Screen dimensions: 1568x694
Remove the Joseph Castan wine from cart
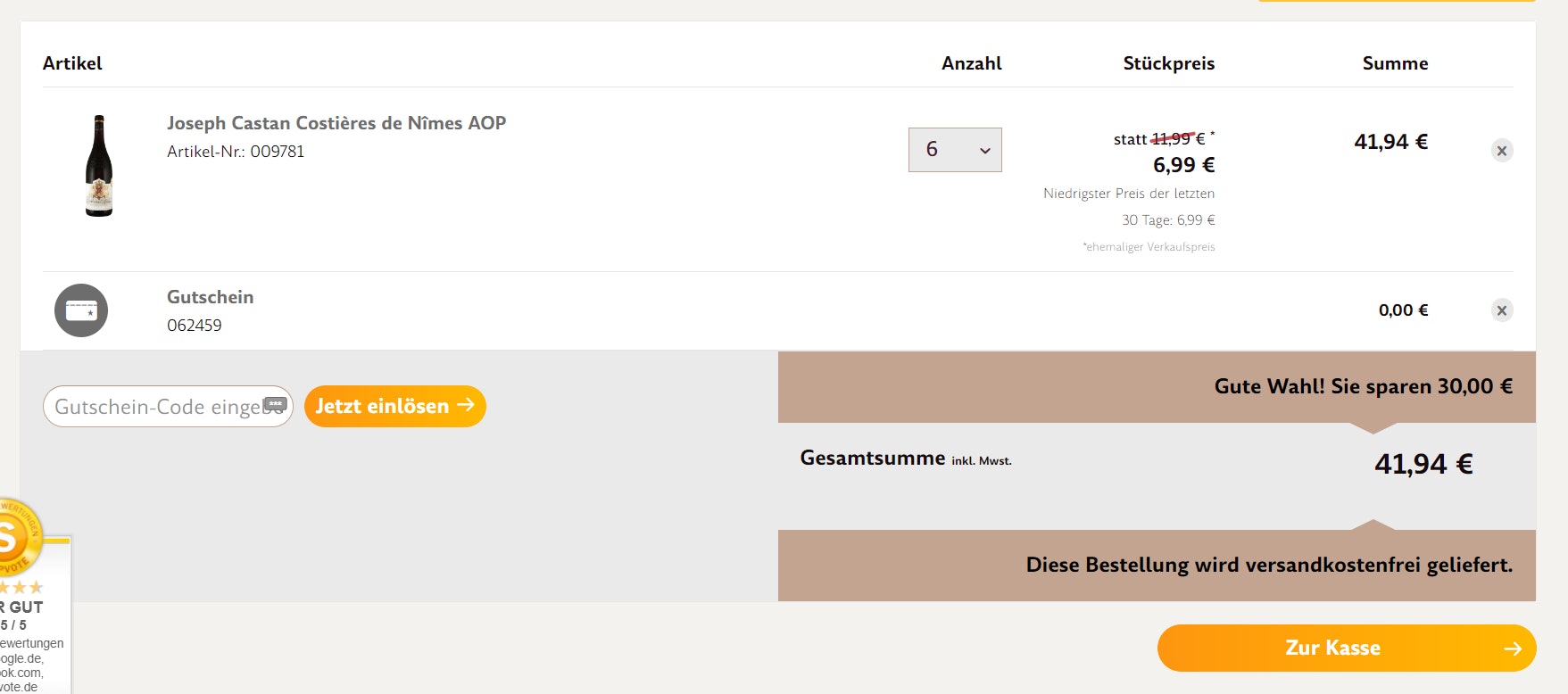(1502, 151)
